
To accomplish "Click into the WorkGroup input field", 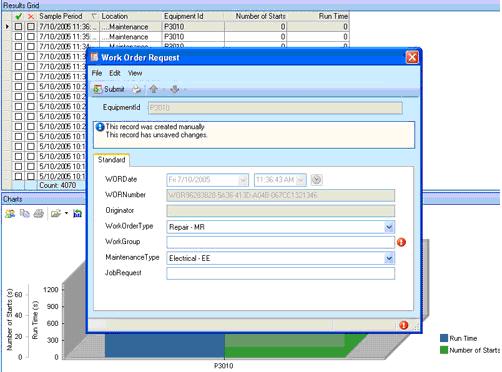I will (x=280, y=242).
